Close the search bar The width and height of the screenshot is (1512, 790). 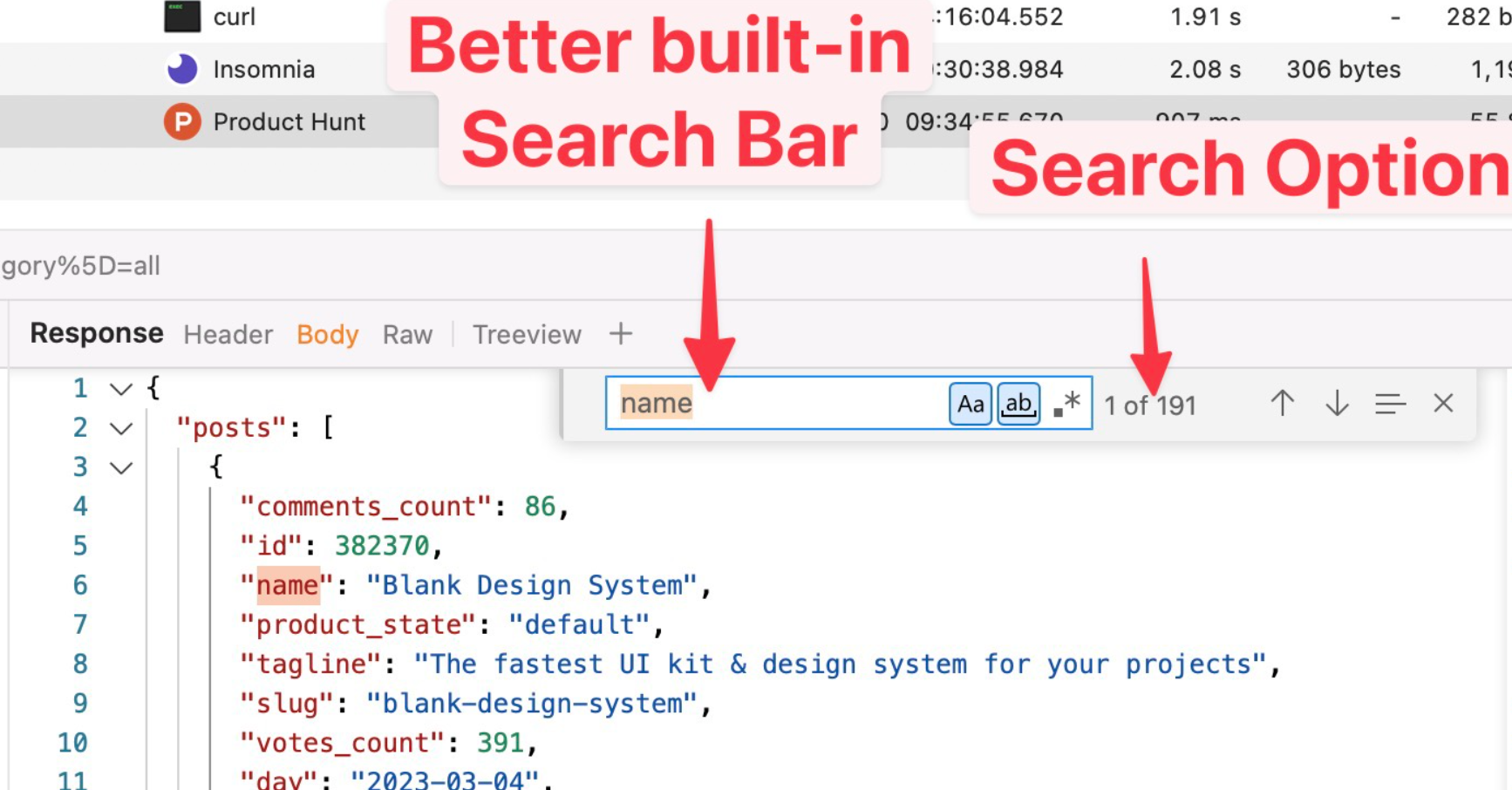1443,404
